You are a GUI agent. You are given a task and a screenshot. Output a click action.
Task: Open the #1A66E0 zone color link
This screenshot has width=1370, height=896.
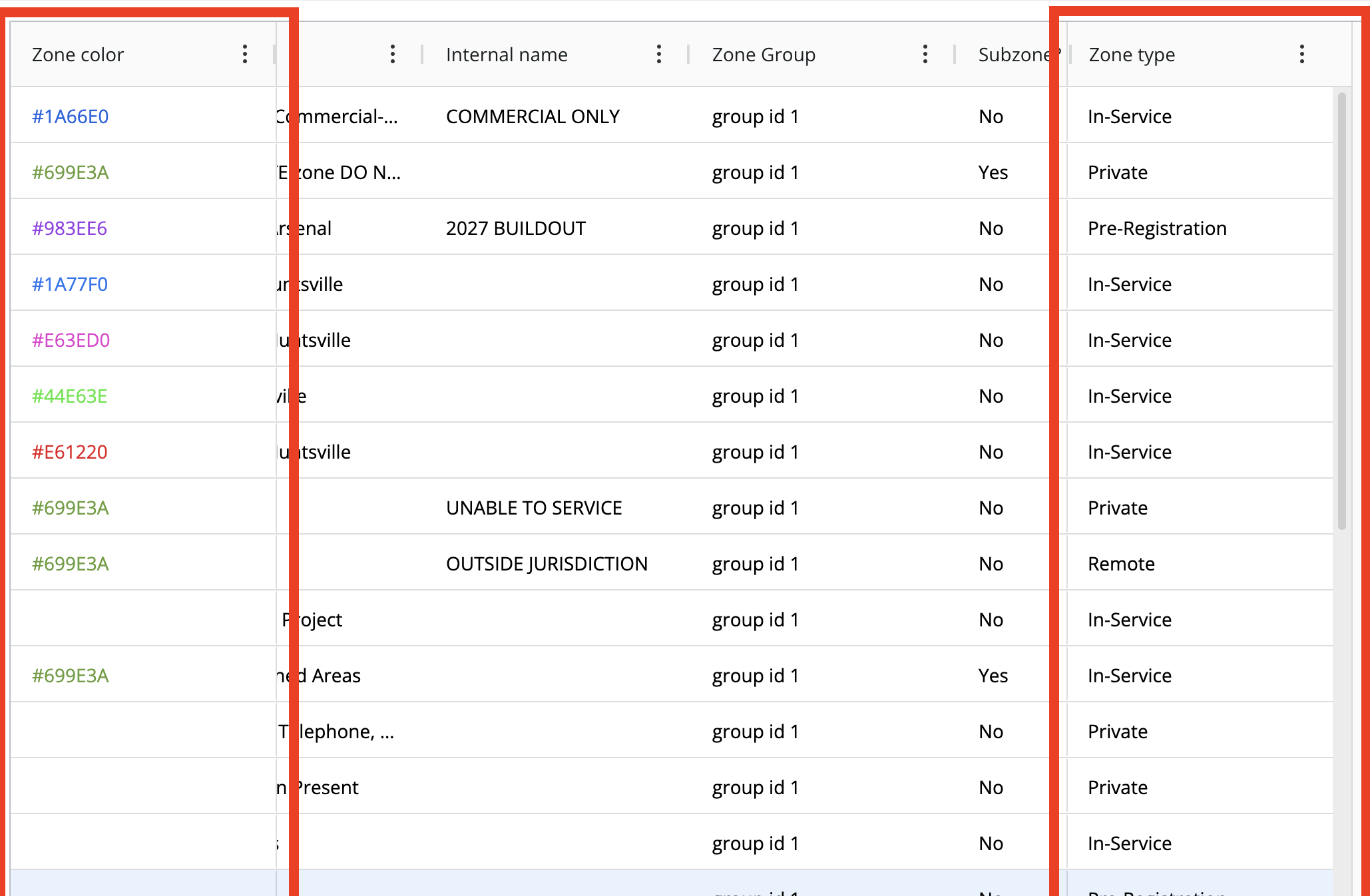[69, 116]
